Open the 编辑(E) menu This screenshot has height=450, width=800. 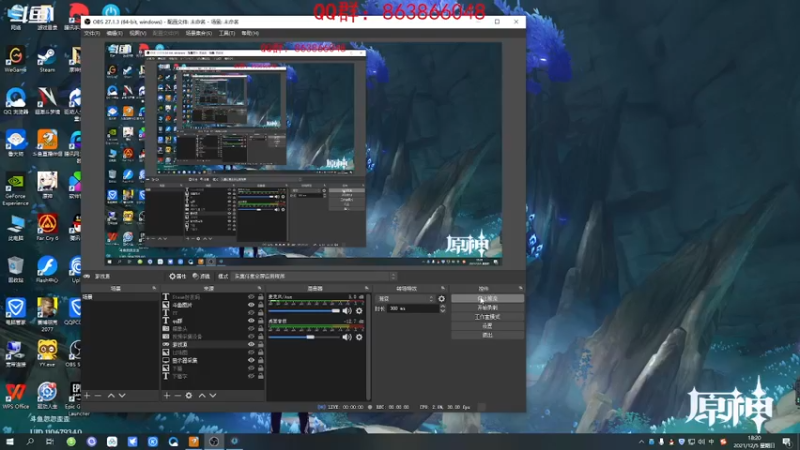pos(114,33)
